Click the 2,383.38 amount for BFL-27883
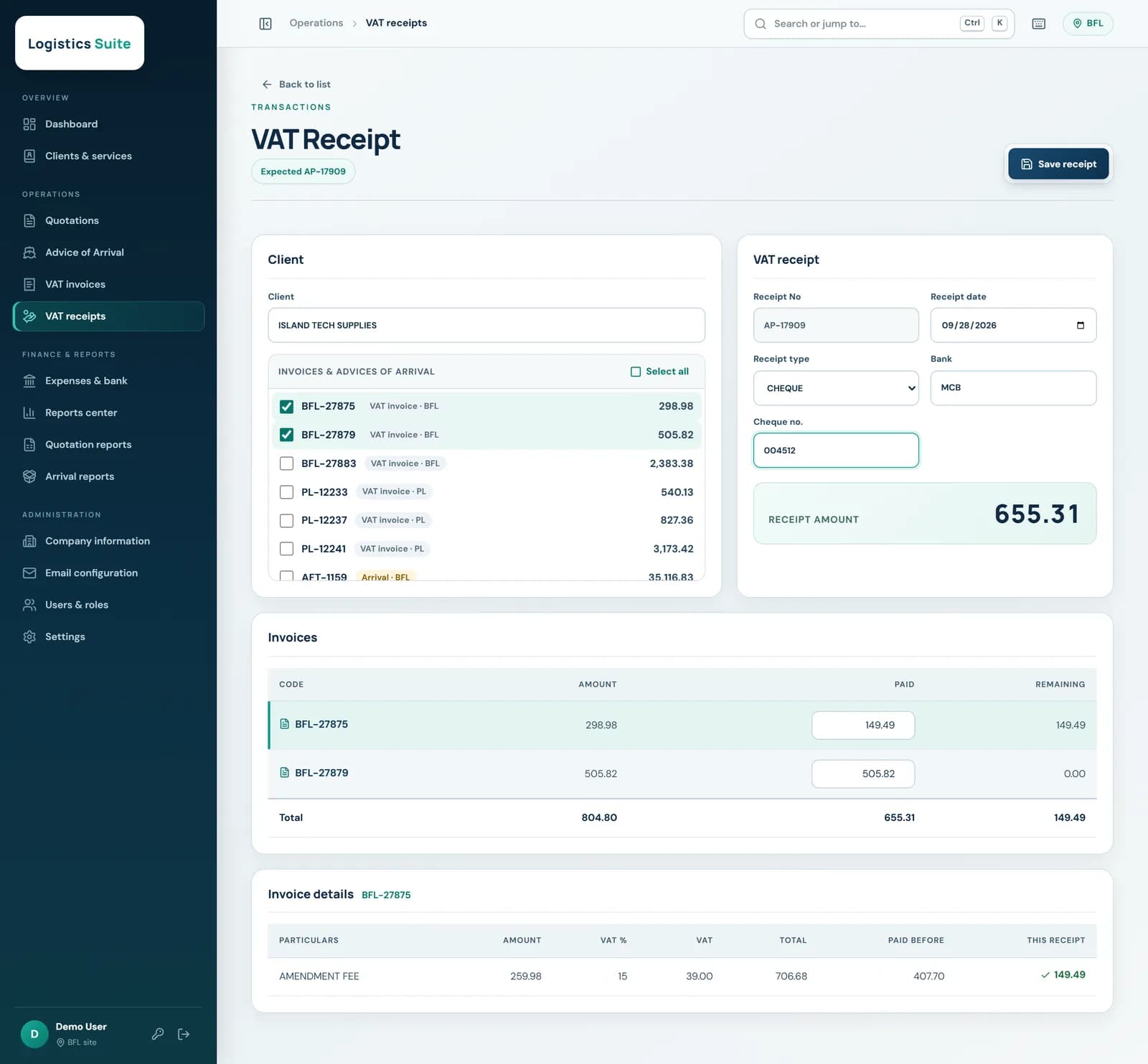Viewport: 1148px width, 1064px height. point(672,463)
